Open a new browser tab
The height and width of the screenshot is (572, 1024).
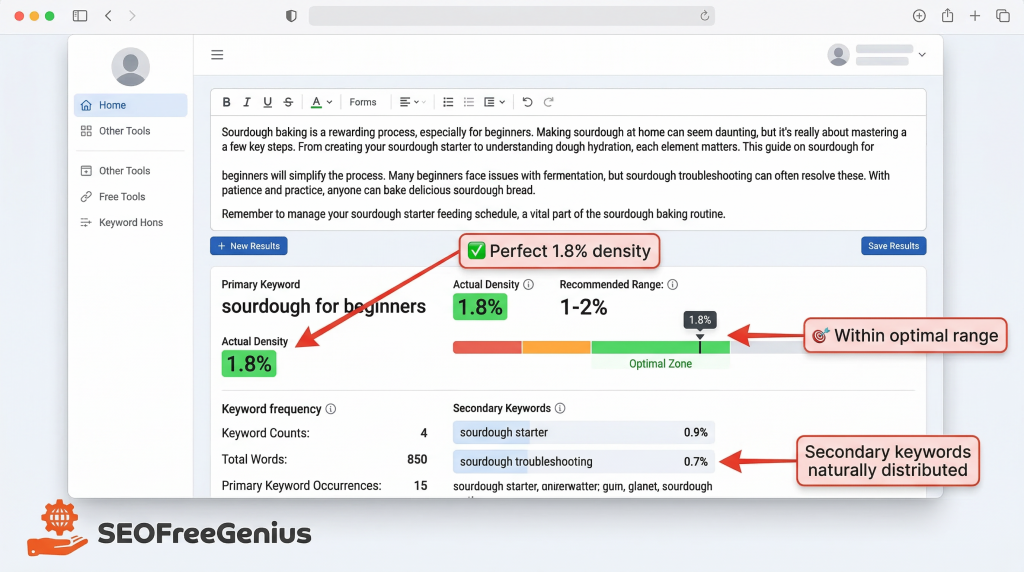[x=974, y=16]
